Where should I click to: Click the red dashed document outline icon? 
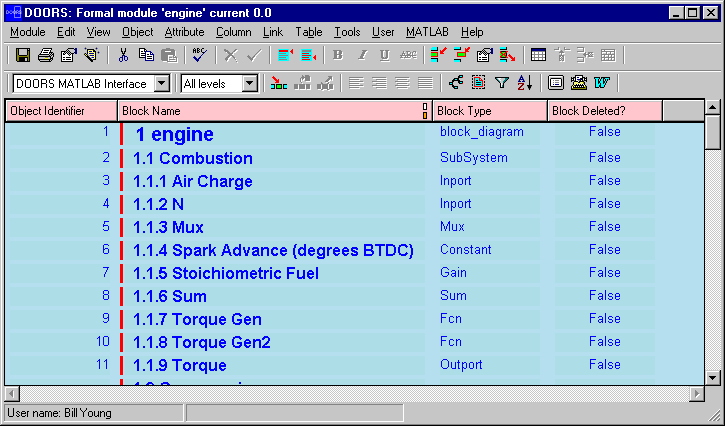coord(479,83)
